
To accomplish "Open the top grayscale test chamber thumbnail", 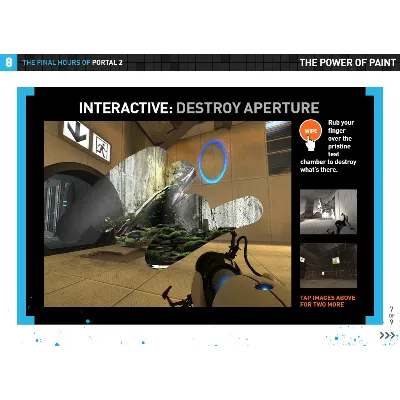I will 328,212.
